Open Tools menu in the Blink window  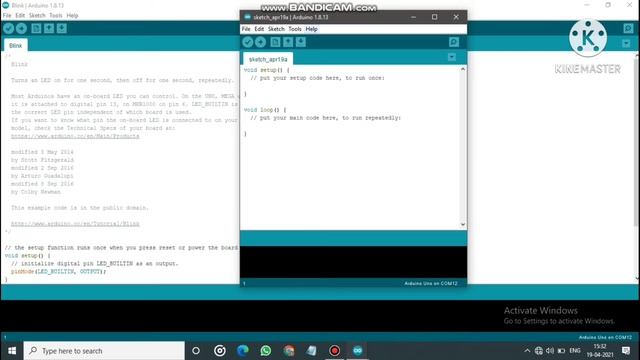tap(56, 16)
